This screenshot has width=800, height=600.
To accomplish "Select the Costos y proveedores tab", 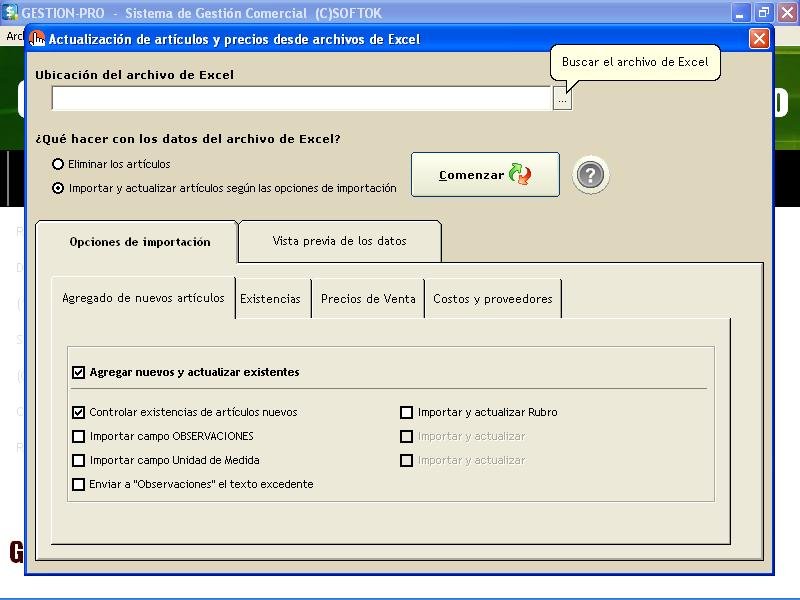I will pos(492,299).
